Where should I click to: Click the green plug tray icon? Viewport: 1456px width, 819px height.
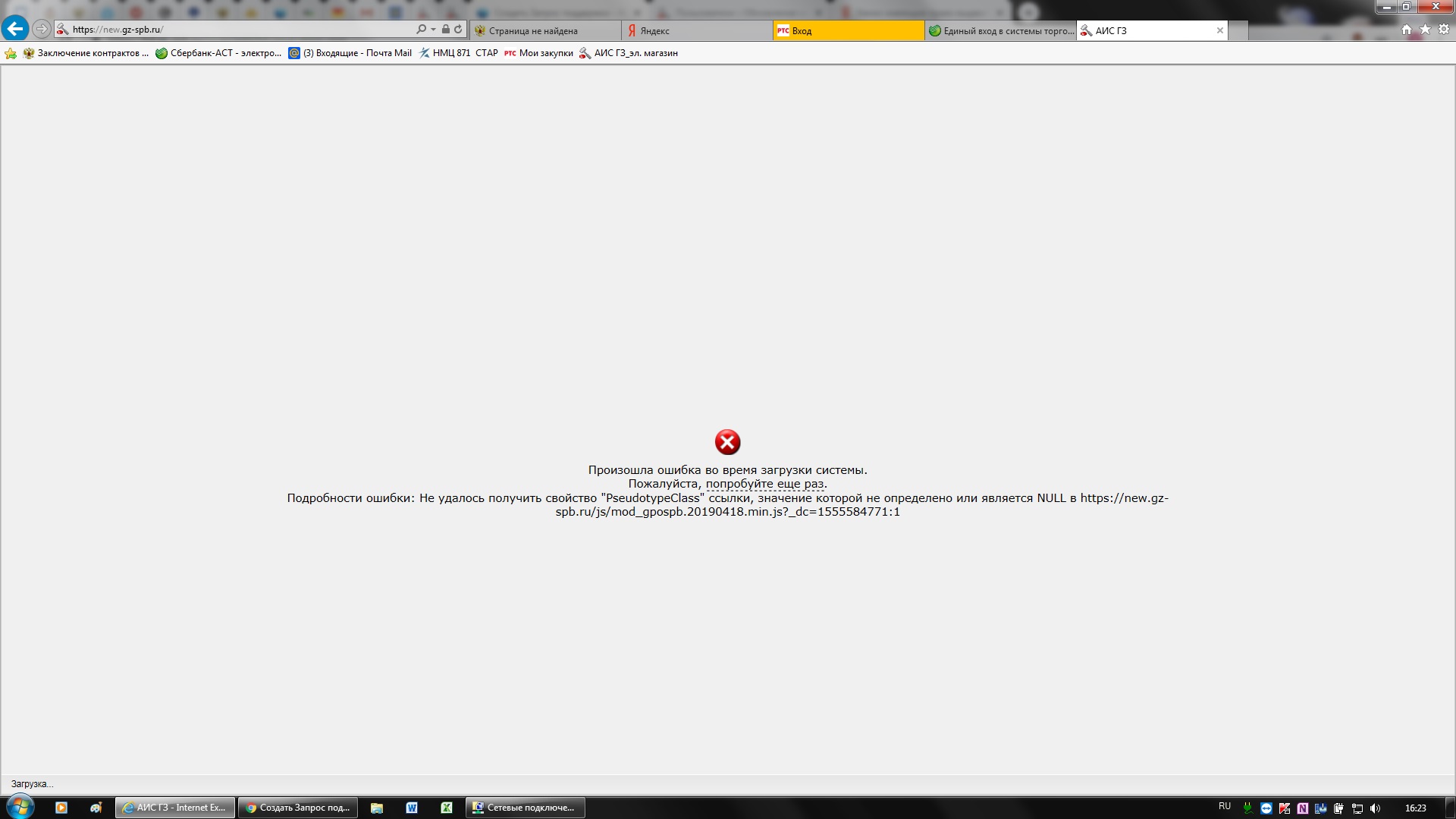pyautogui.click(x=1247, y=808)
